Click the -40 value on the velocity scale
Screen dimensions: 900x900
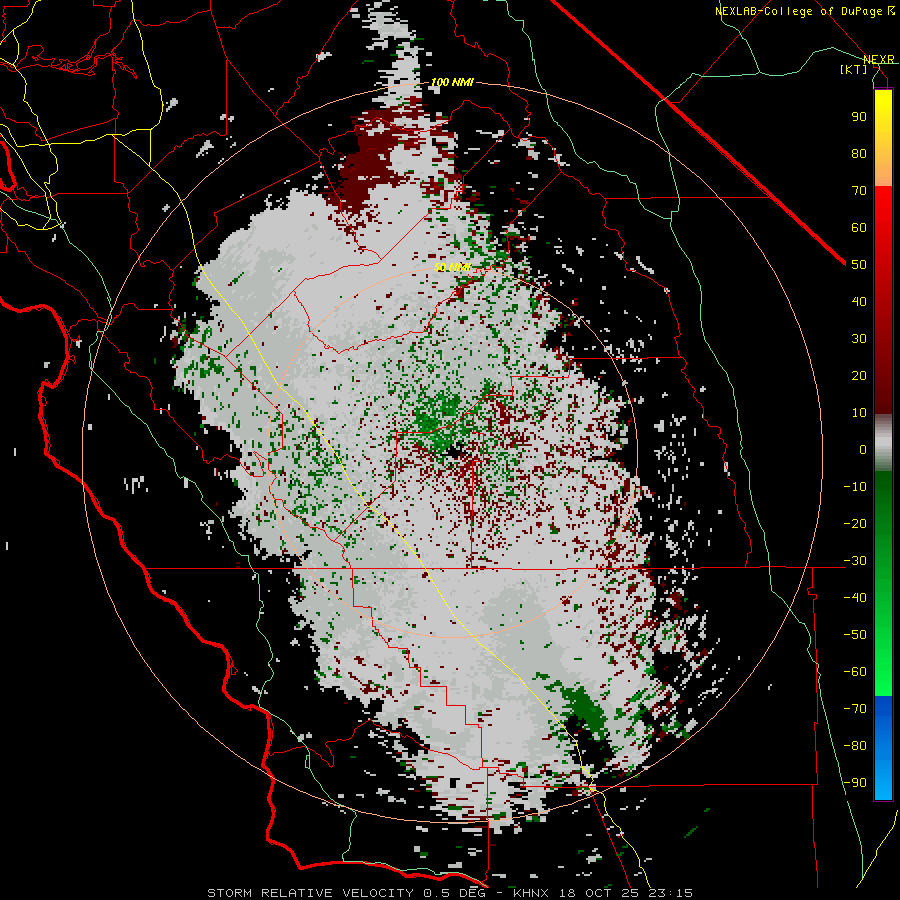855,598
